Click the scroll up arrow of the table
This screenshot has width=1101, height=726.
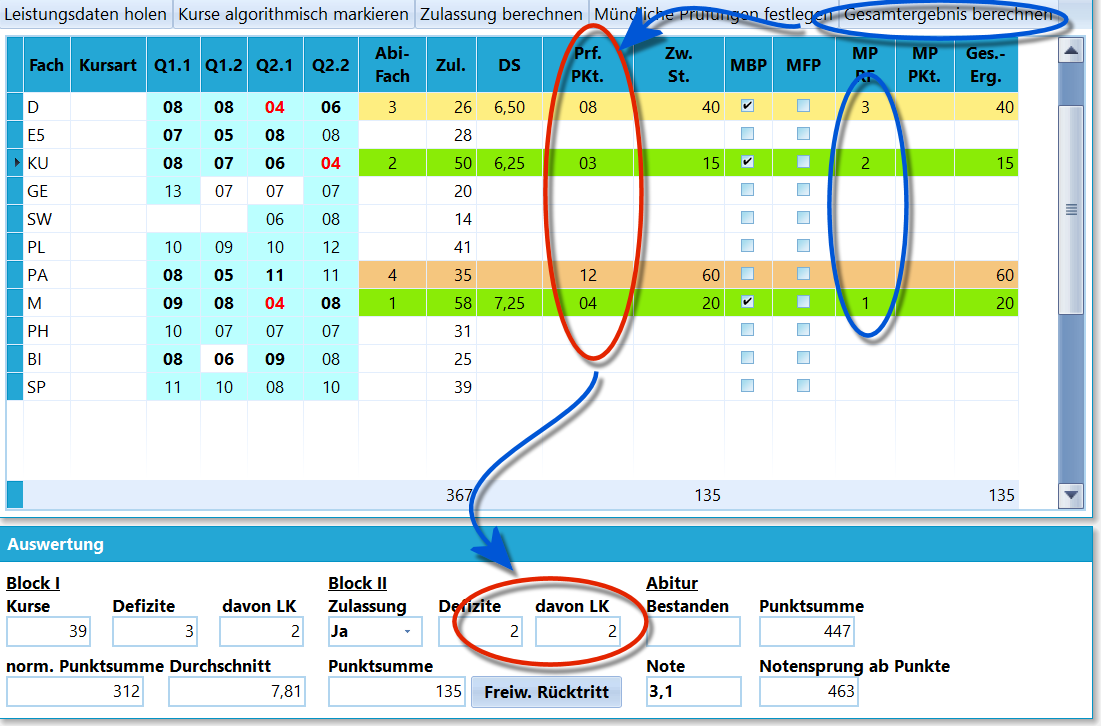click(1071, 51)
